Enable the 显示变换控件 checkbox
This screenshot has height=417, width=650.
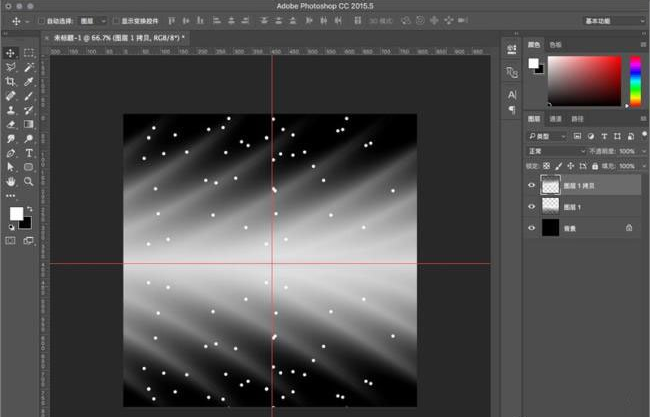tap(115, 20)
